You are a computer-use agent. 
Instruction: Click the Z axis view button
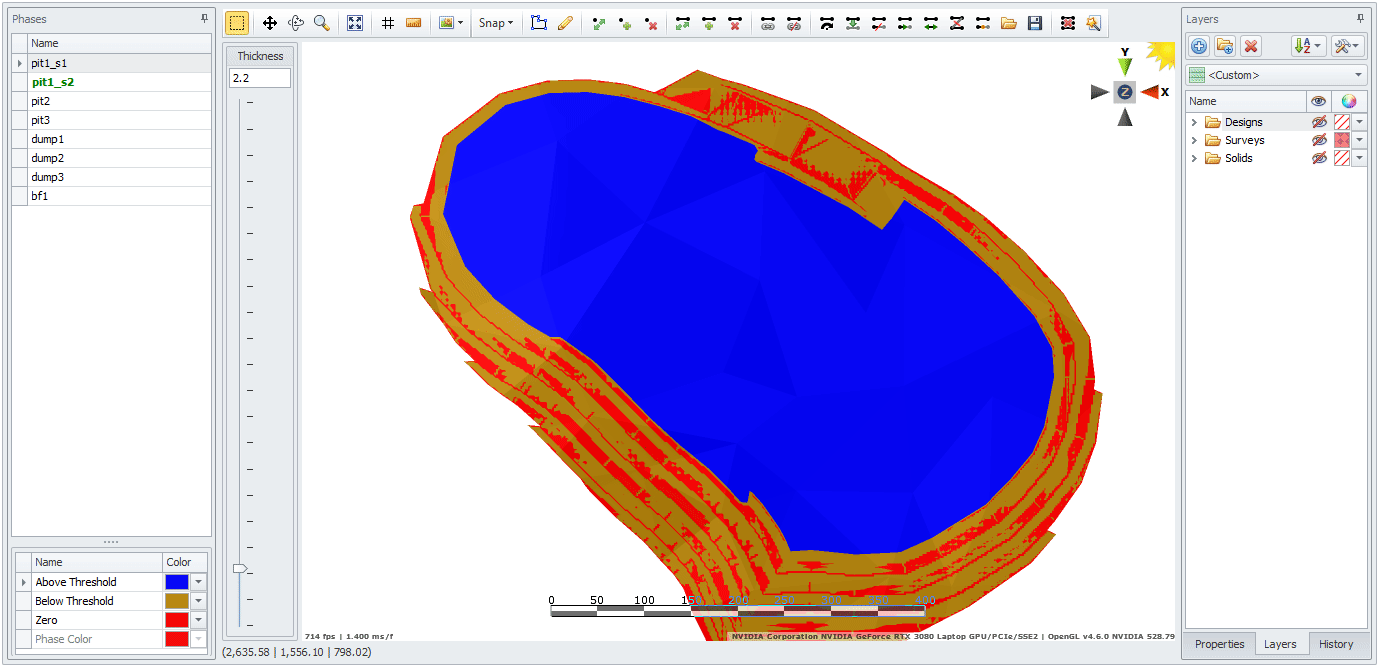point(1125,91)
